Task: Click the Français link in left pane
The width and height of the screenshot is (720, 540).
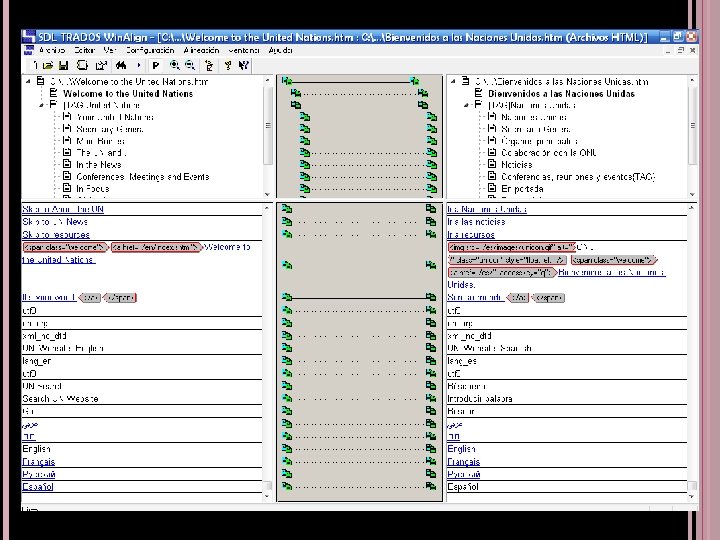Action: point(39,461)
